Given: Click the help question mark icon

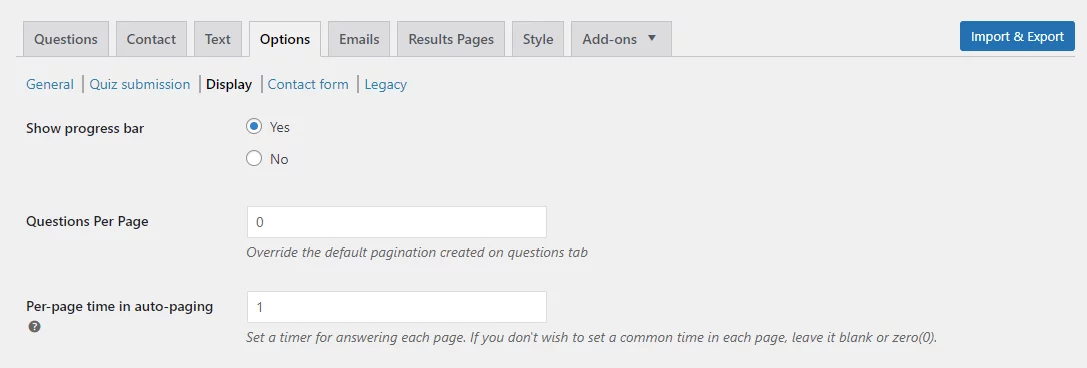Looking at the screenshot, I should (x=34, y=326).
